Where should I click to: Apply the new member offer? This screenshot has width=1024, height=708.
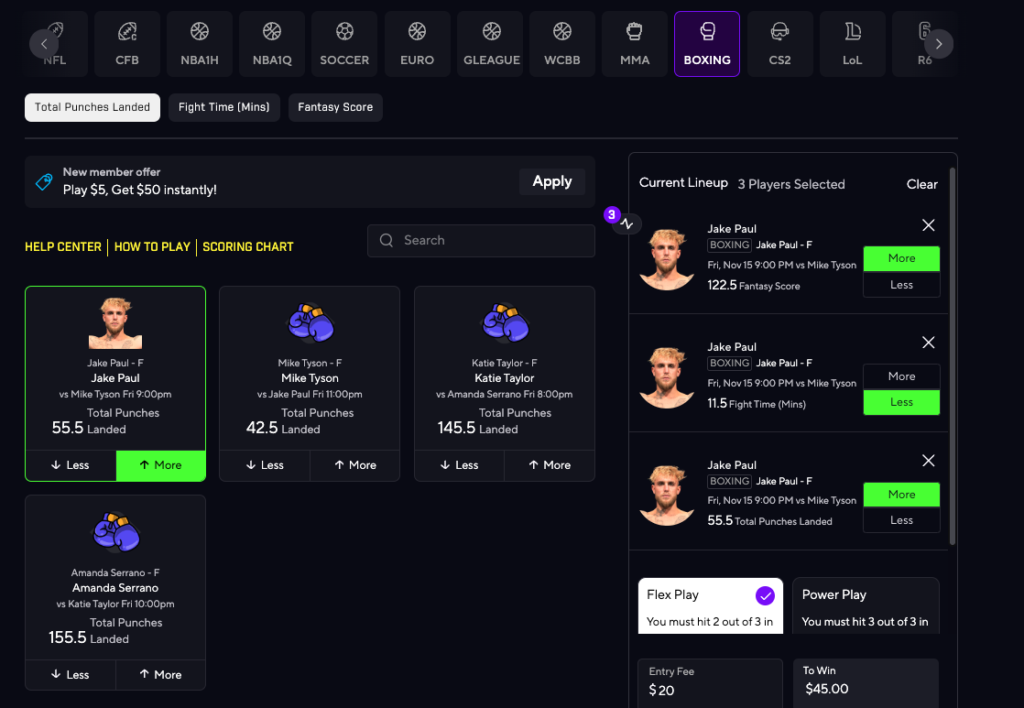[x=552, y=181]
